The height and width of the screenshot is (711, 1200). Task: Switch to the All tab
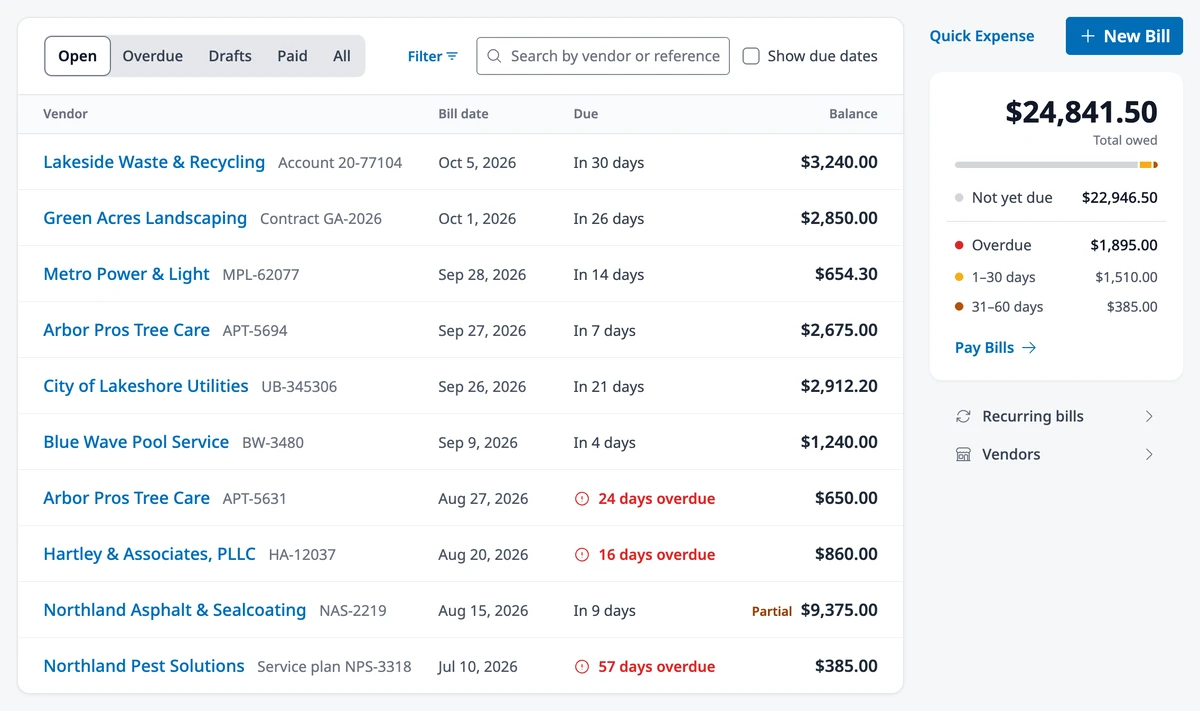[x=342, y=56]
